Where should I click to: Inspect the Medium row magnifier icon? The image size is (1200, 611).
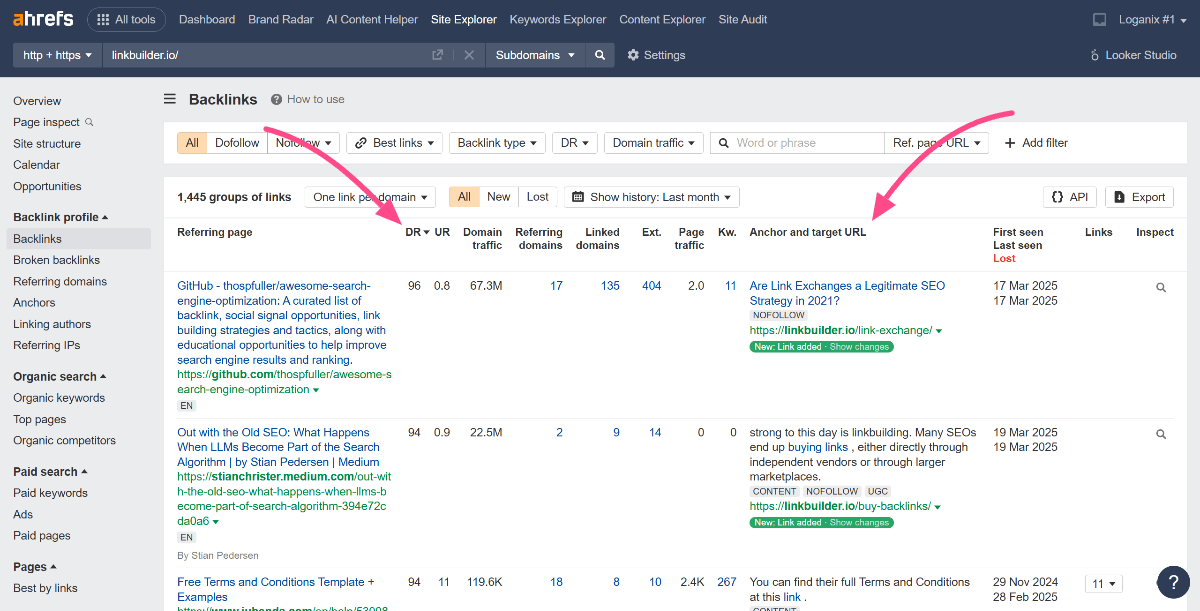coord(1161,434)
